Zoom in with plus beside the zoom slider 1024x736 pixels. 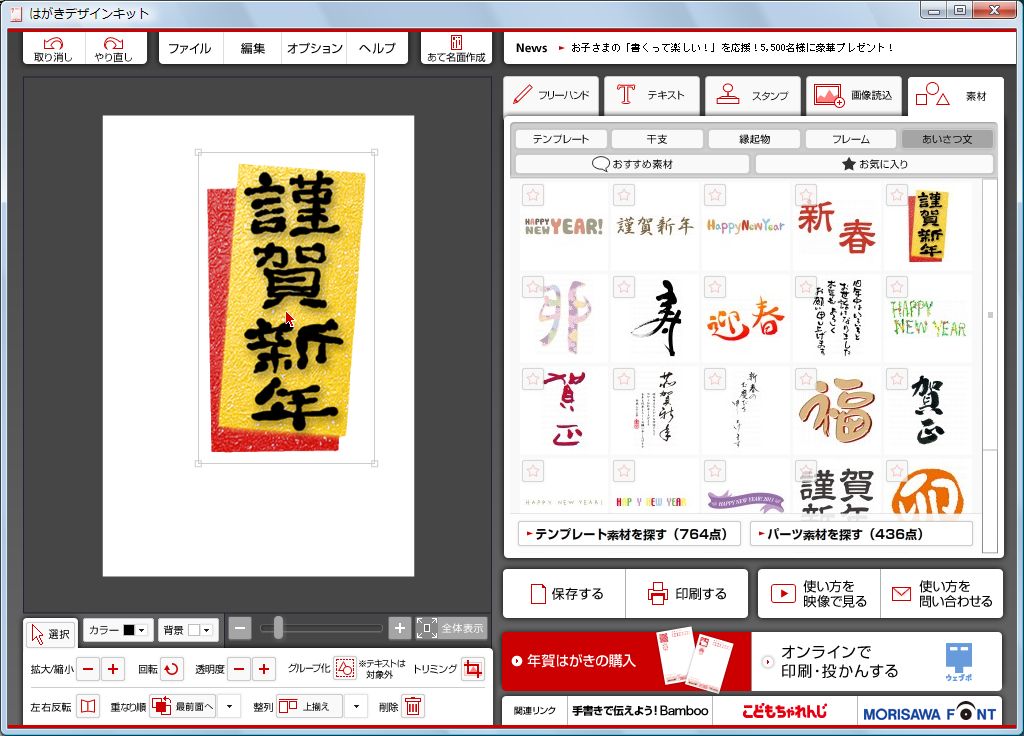point(400,628)
